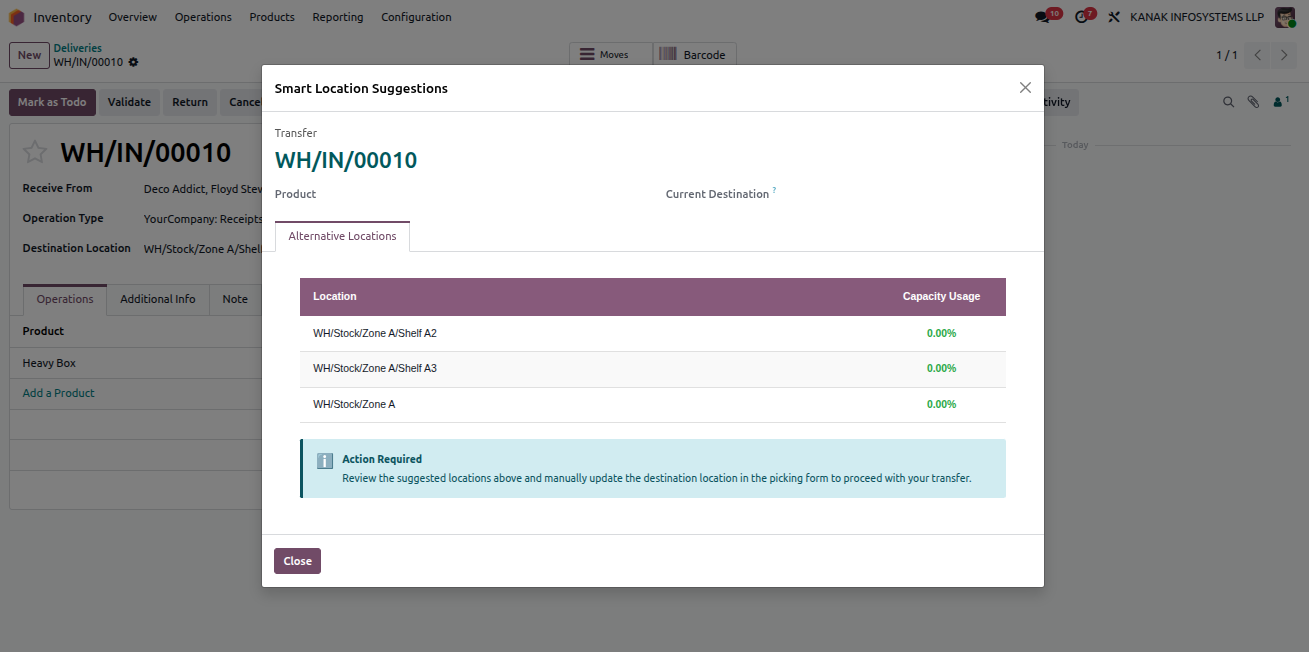Click the purple Close button

tap(297, 561)
